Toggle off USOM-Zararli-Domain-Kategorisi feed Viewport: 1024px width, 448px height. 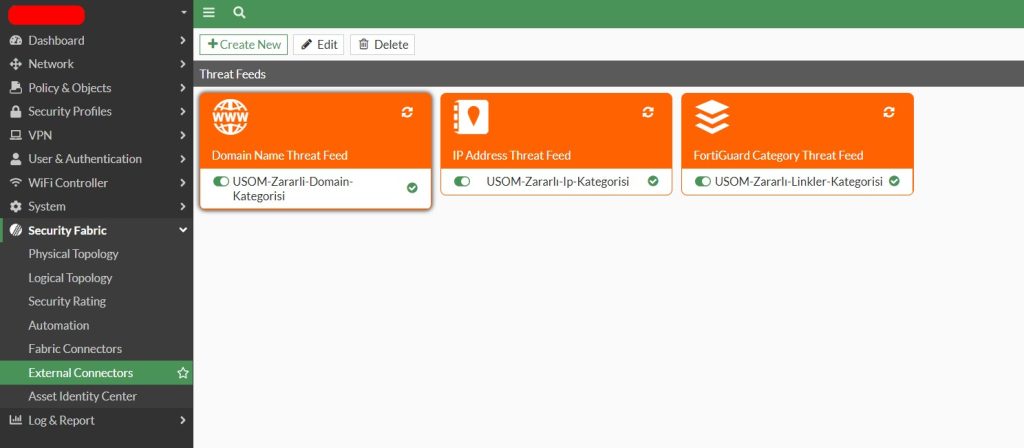[221, 181]
